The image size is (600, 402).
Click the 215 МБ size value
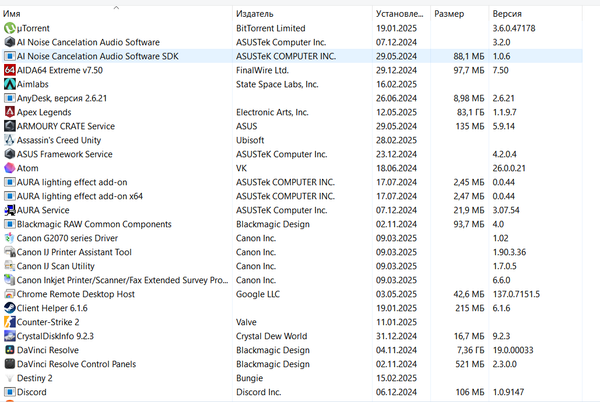(x=470, y=308)
